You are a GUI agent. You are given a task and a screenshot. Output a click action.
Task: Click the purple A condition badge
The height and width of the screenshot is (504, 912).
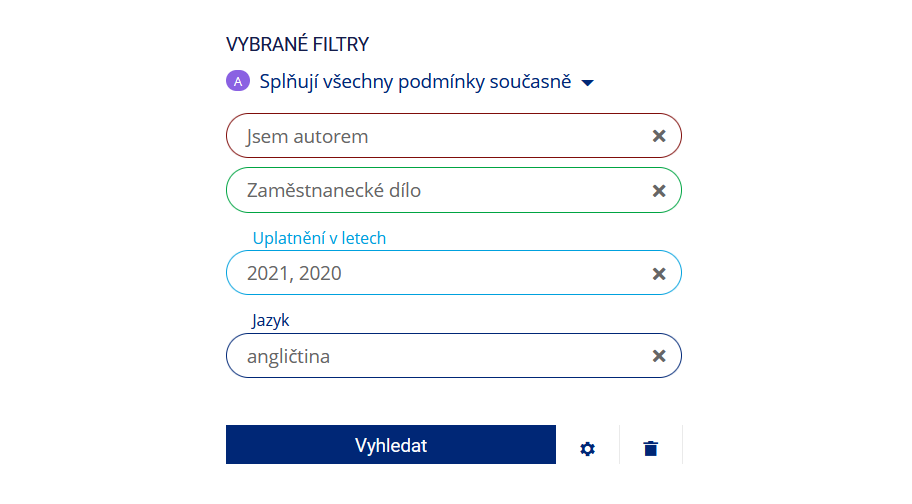[x=237, y=82]
